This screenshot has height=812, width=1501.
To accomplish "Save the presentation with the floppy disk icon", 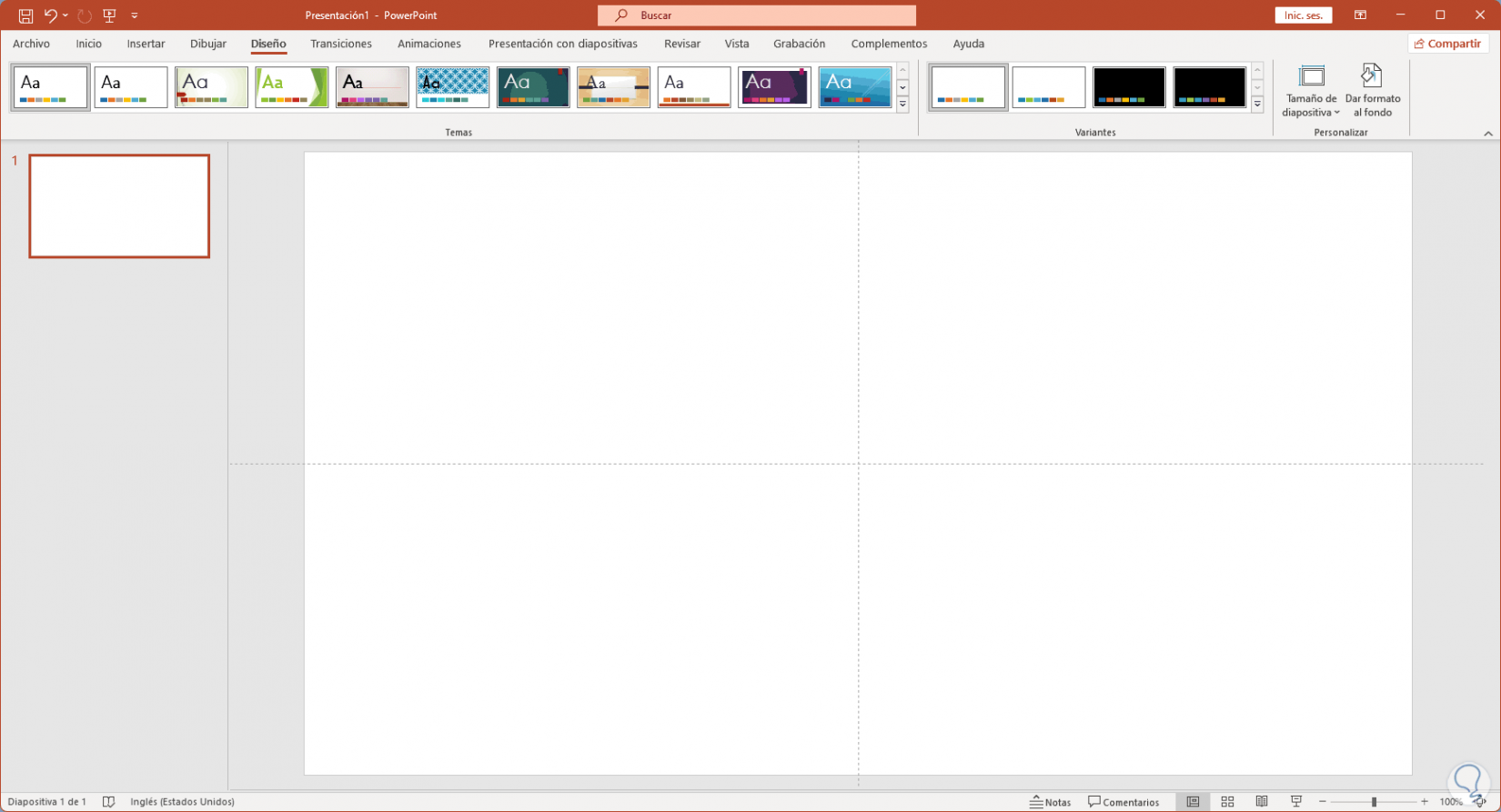I will (25, 15).
